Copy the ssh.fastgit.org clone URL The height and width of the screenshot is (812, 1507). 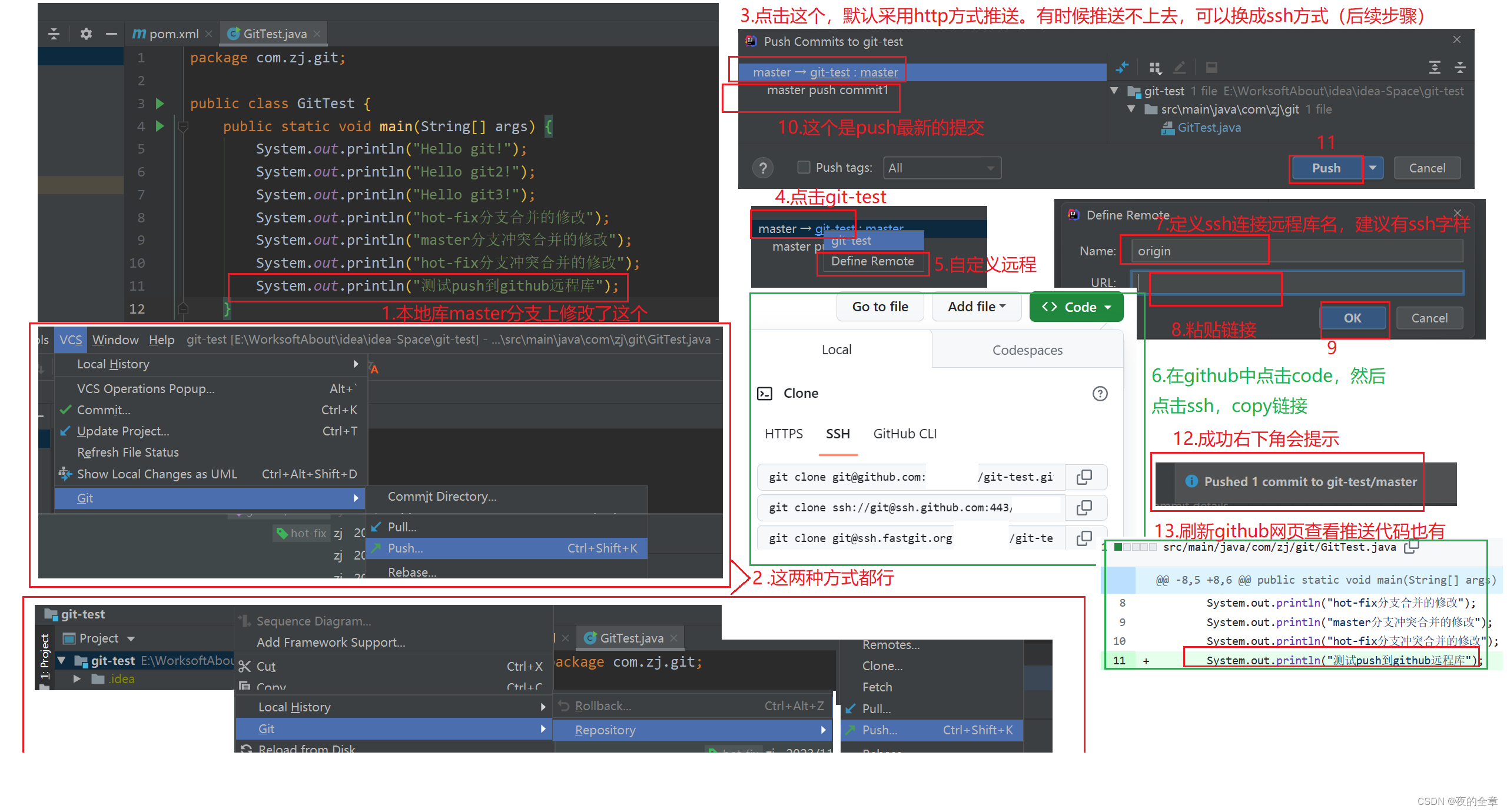point(1084,538)
